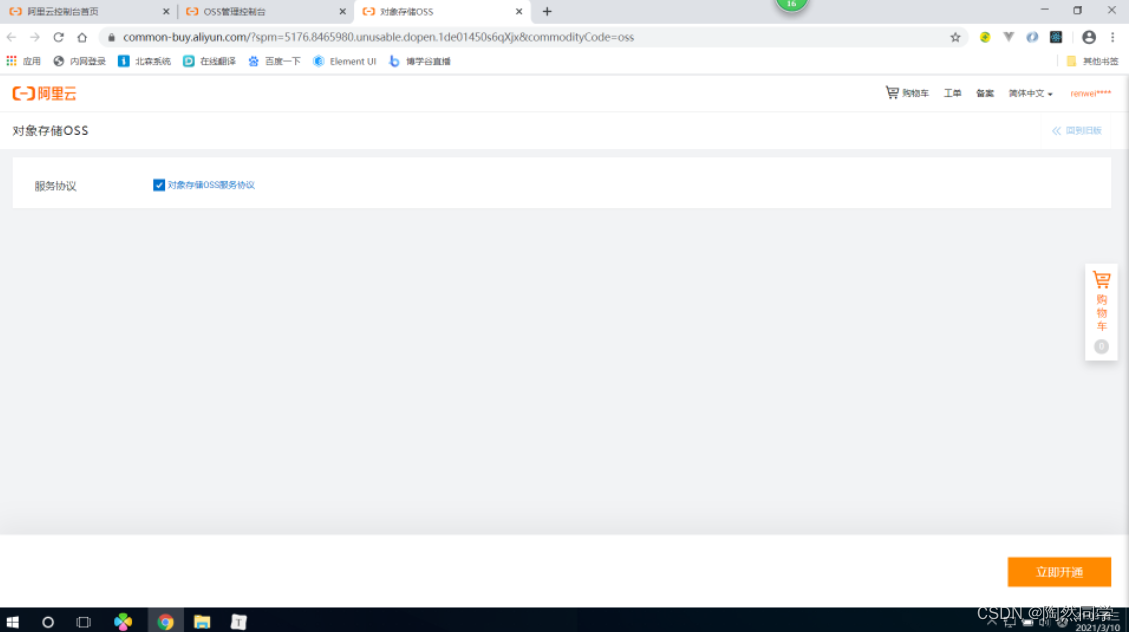Select the 对象存储OSS browser tab

(x=441, y=12)
